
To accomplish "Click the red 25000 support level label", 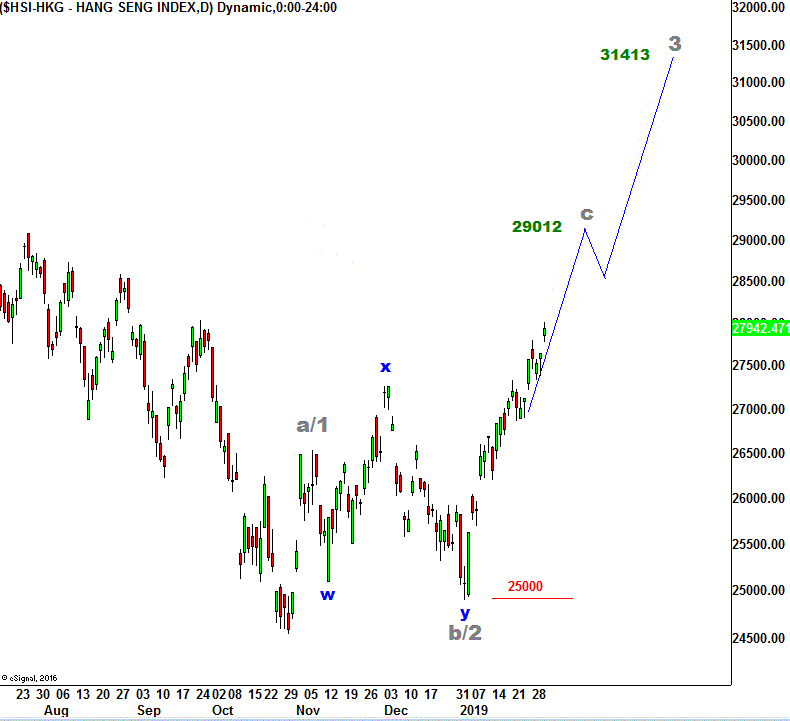I will (525, 586).
